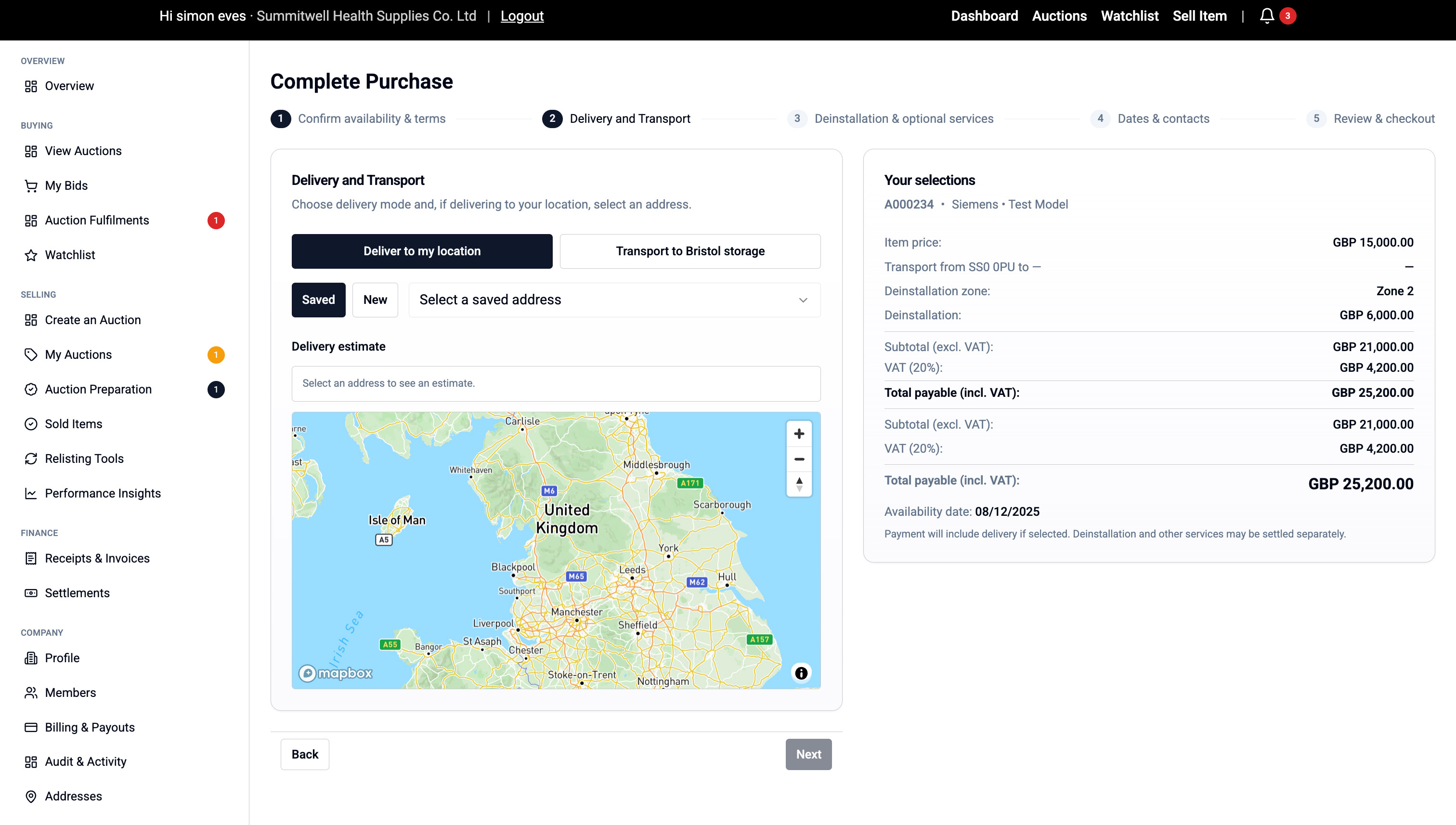This screenshot has width=1456, height=825.
Task: Open Sell Item in the top navigation
Action: pos(1199,16)
